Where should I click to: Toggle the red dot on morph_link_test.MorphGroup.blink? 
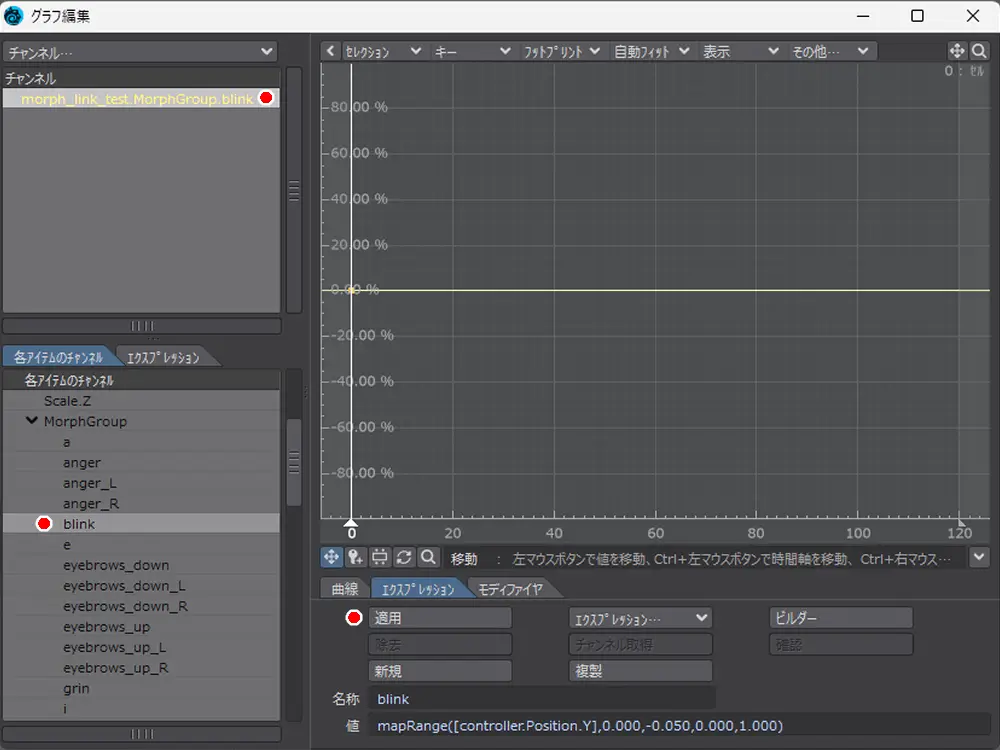click(x=266, y=98)
